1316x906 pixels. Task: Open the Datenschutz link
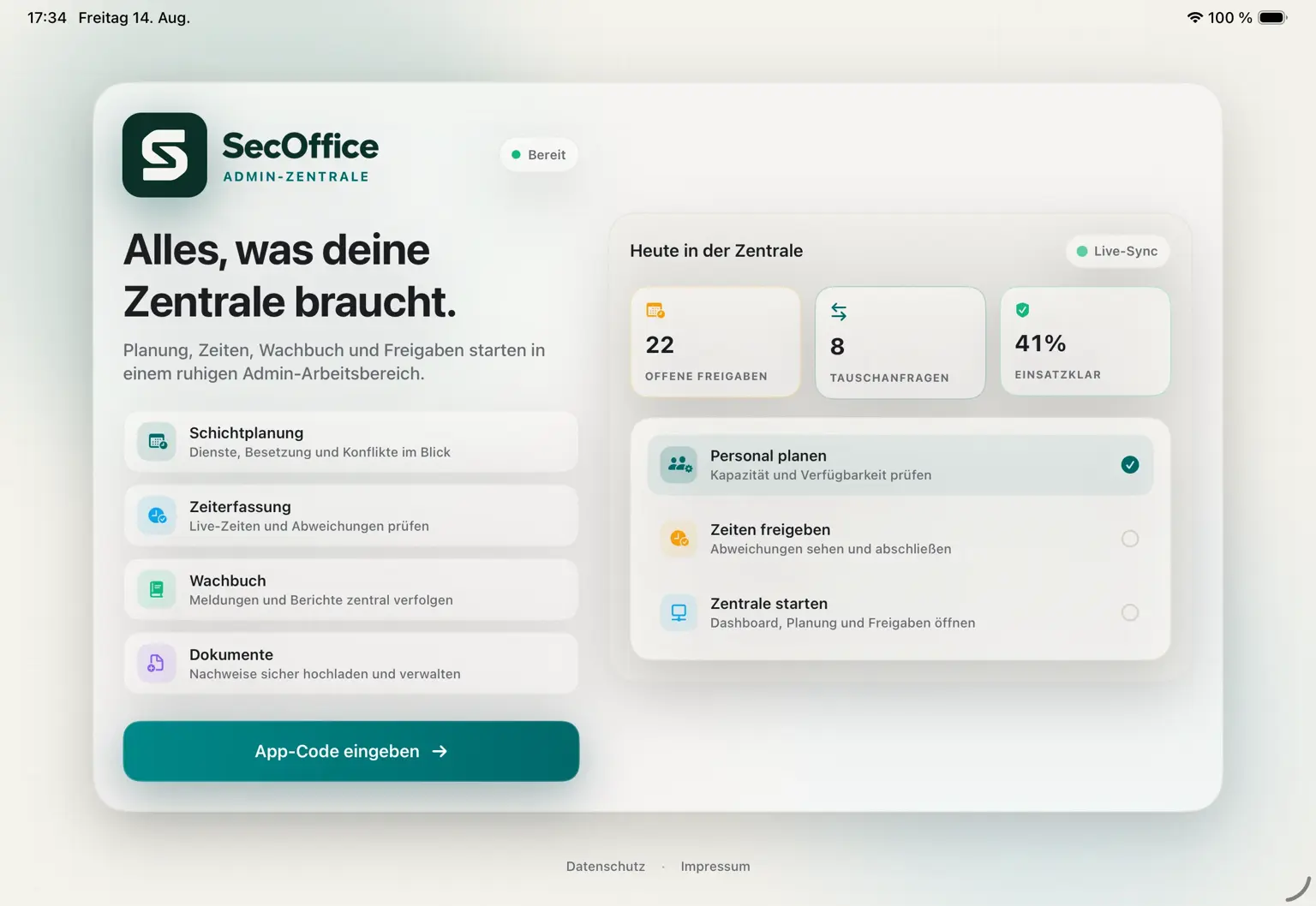pyautogui.click(x=606, y=867)
